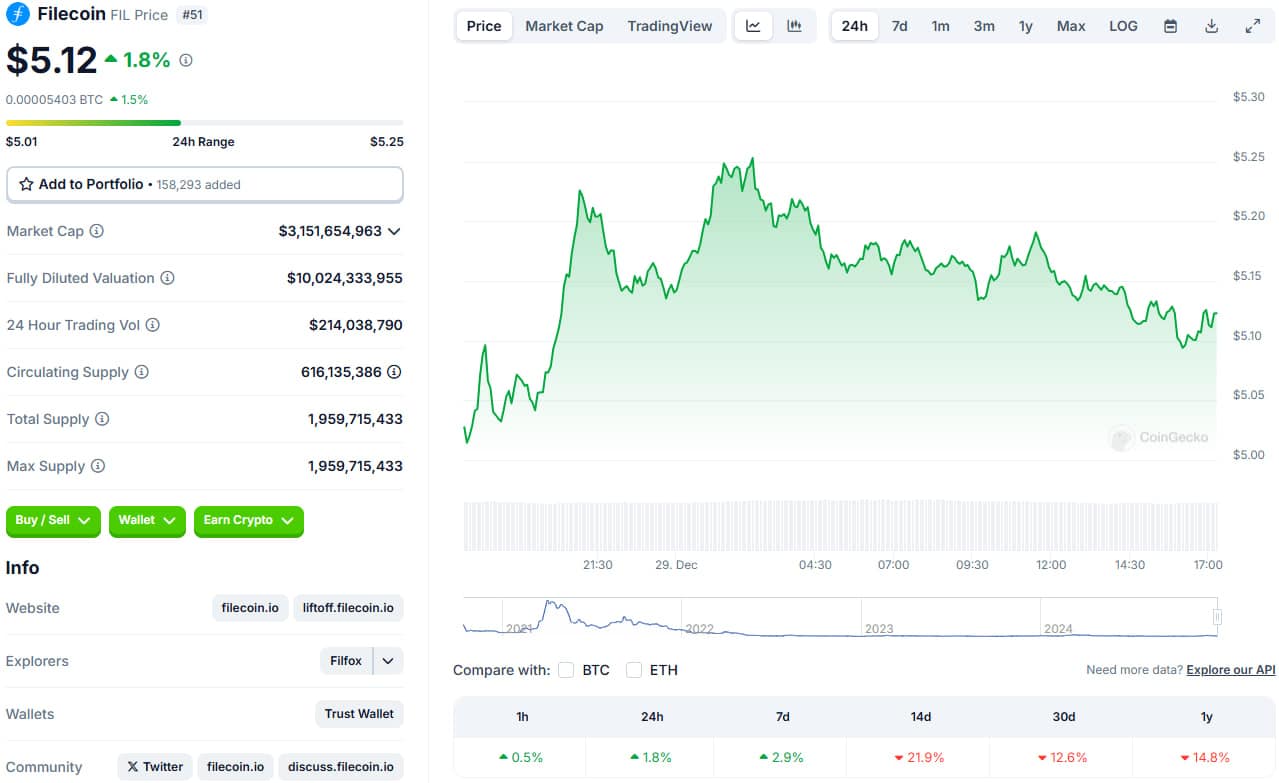The image size is (1279, 783).
Task: Select the Price tab
Action: 484,26
